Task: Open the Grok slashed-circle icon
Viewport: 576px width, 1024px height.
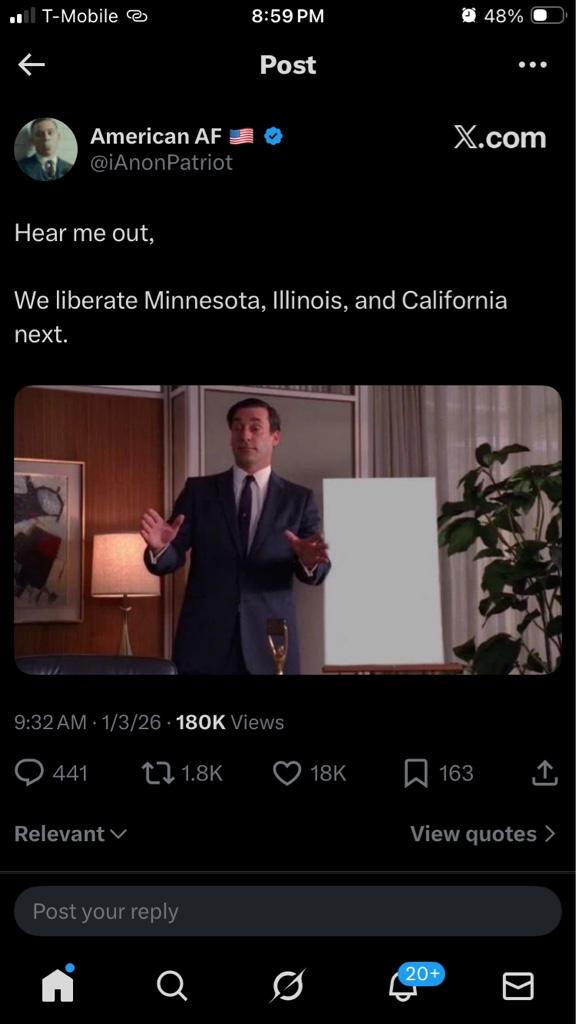Action: pyautogui.click(x=288, y=985)
